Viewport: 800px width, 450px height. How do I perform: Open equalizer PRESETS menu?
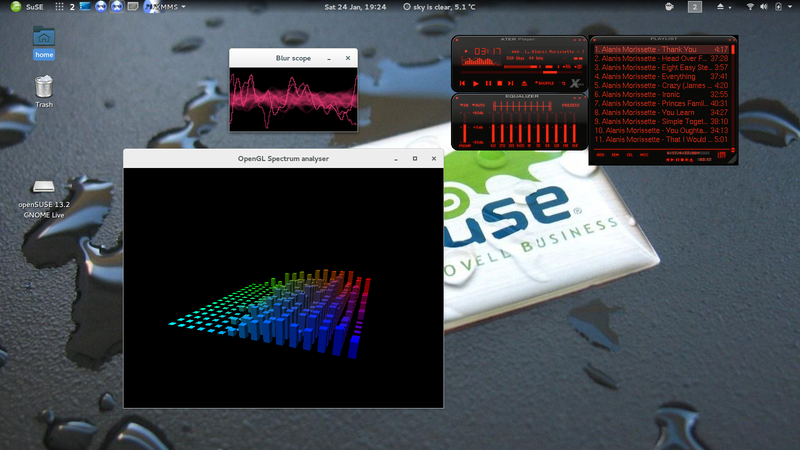[x=570, y=105]
